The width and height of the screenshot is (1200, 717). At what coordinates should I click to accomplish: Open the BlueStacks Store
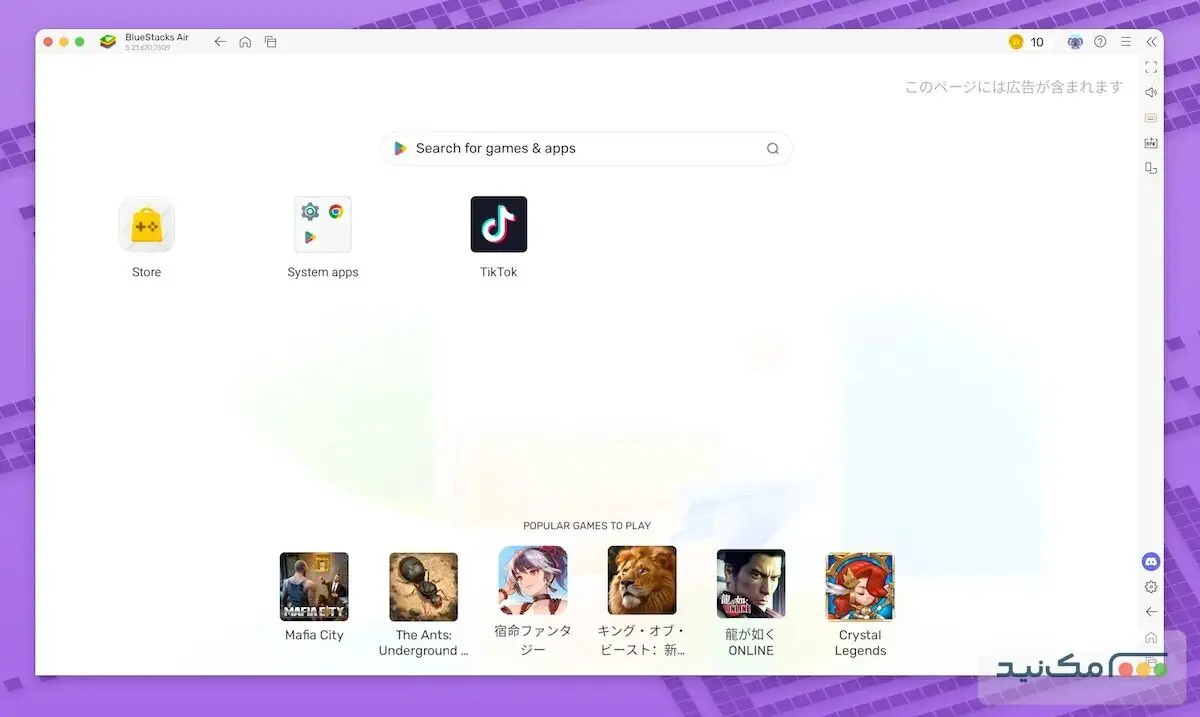pos(146,224)
